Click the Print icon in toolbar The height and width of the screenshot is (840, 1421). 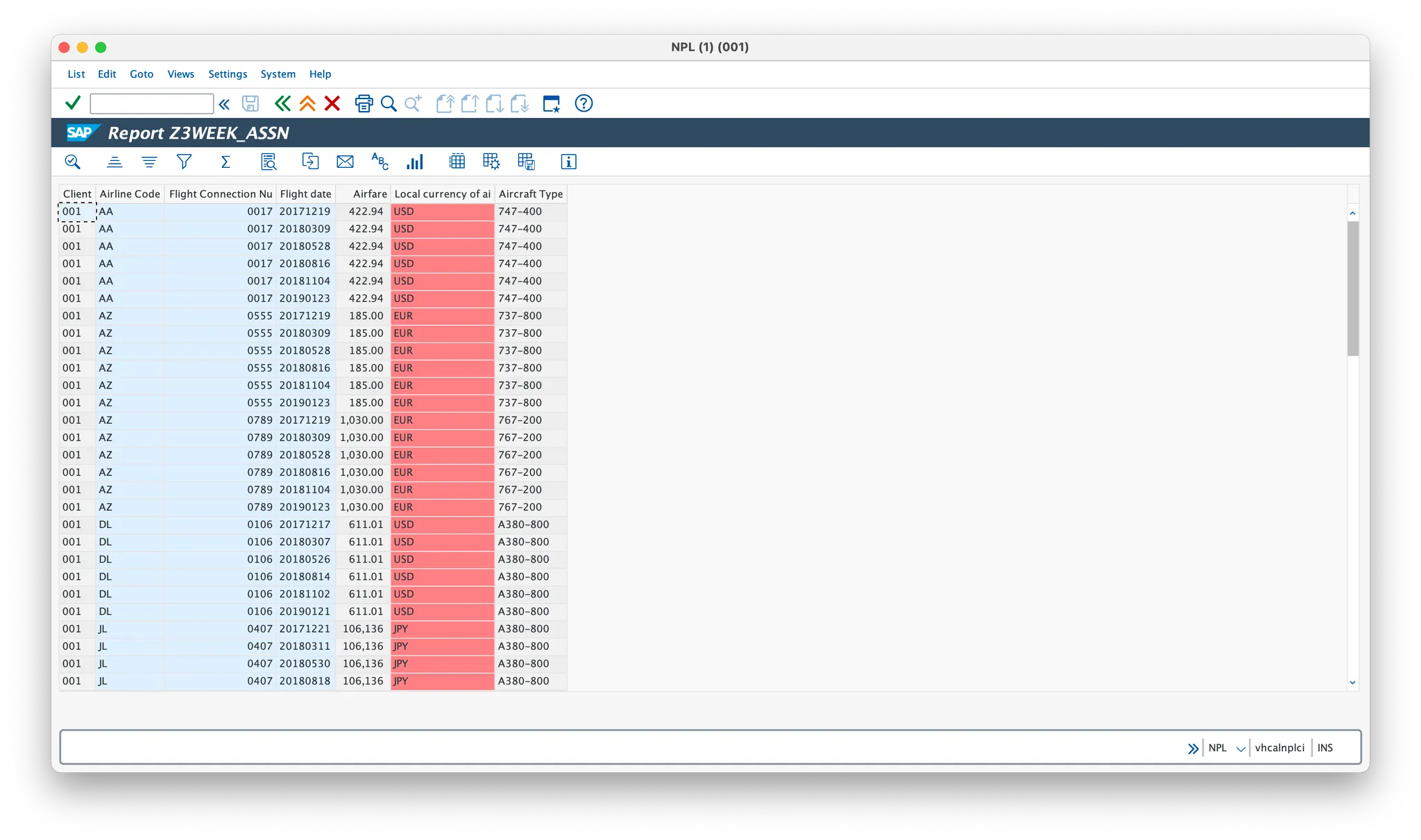364,103
